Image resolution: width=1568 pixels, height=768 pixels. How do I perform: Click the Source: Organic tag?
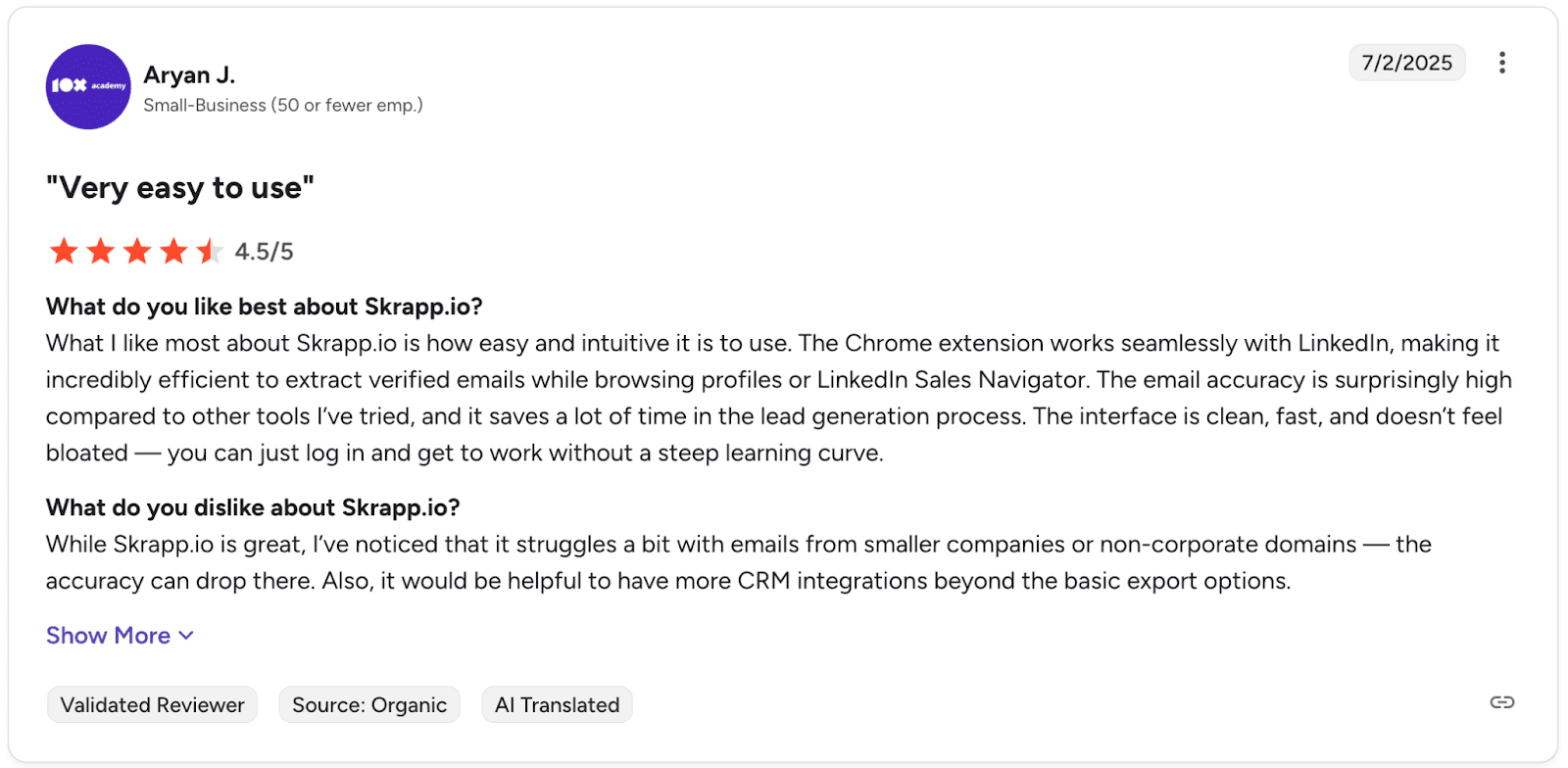coord(369,705)
